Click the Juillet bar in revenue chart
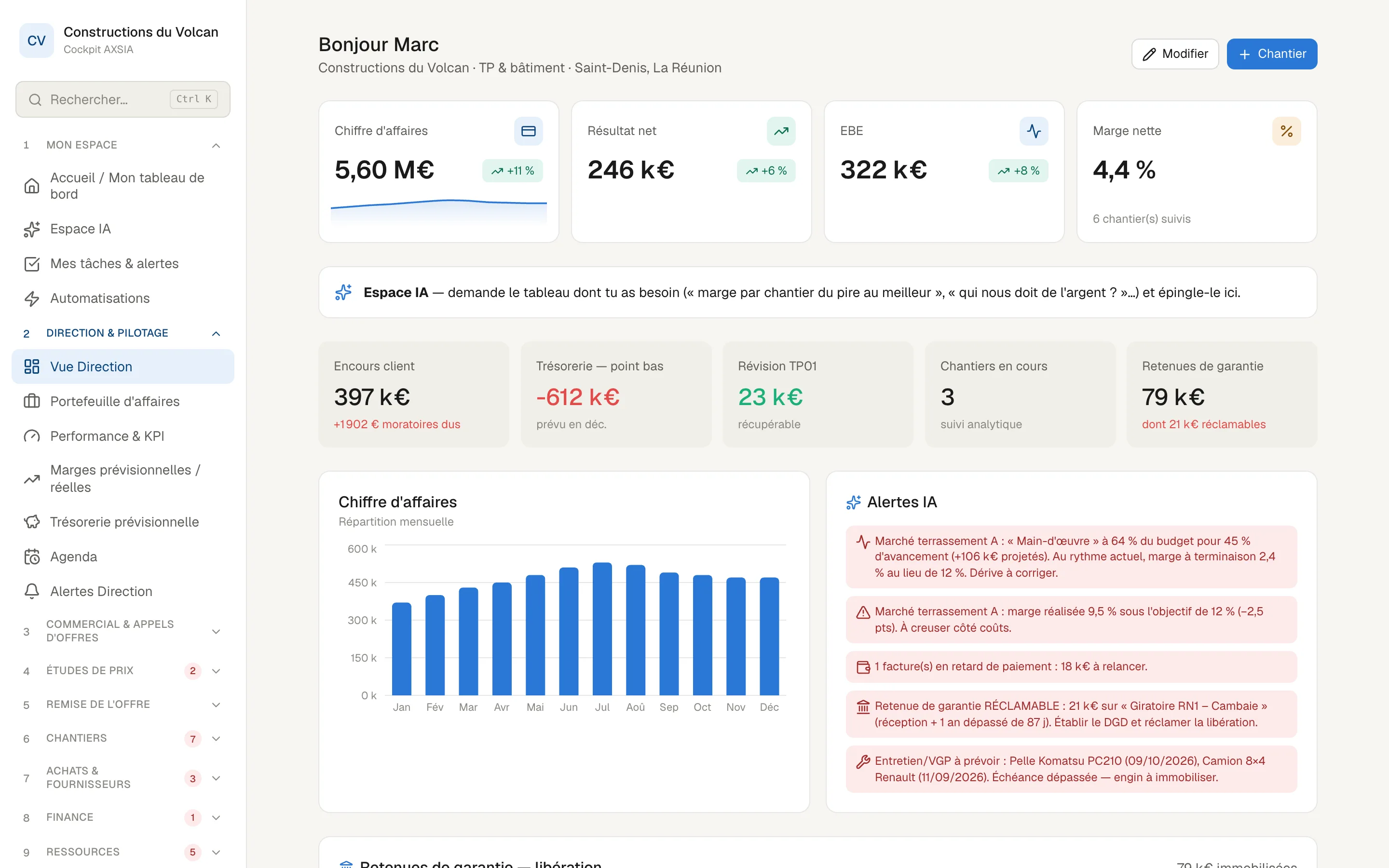Image resolution: width=1389 pixels, height=868 pixels. [602, 629]
